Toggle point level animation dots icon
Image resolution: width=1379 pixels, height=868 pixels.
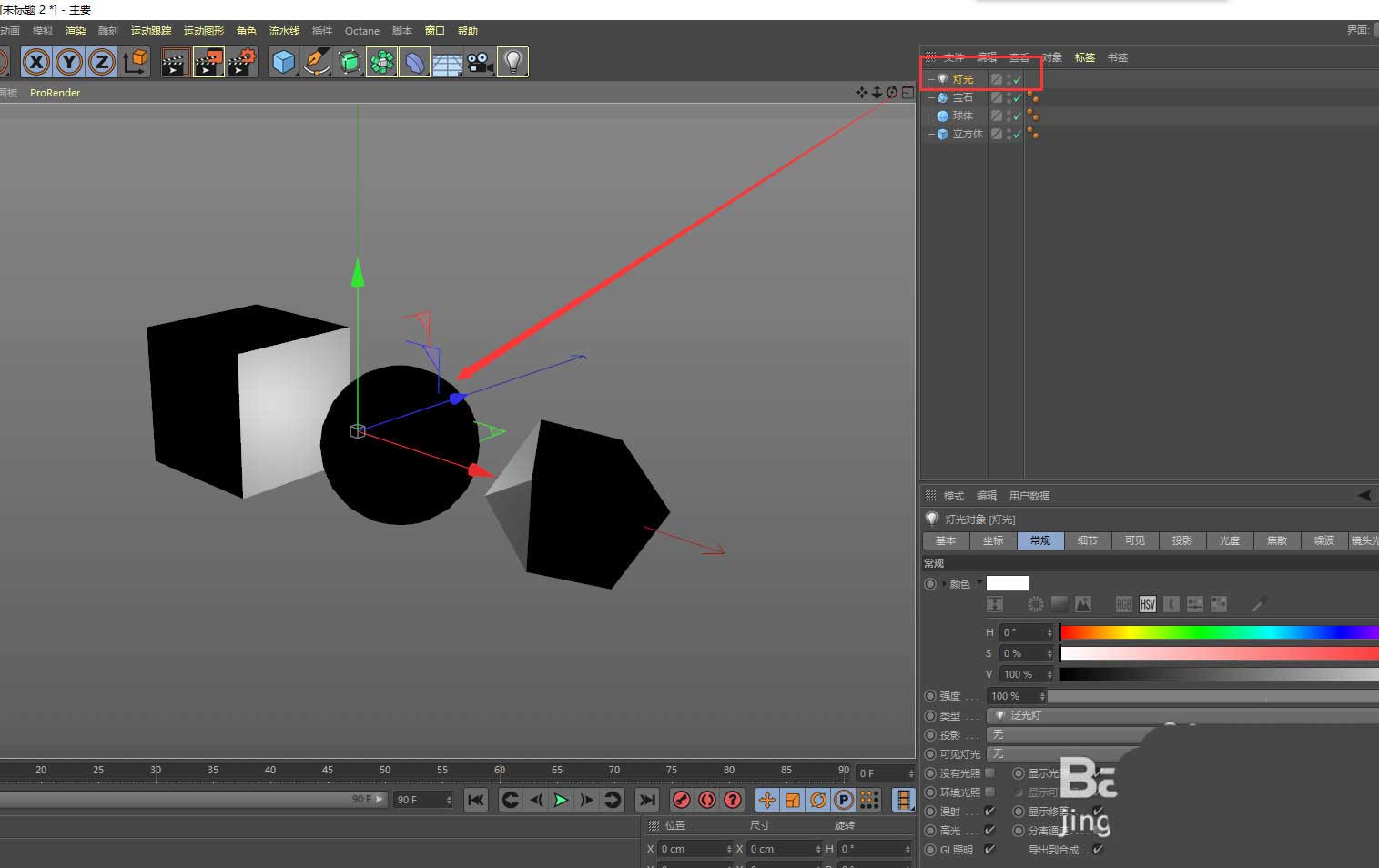coord(869,800)
